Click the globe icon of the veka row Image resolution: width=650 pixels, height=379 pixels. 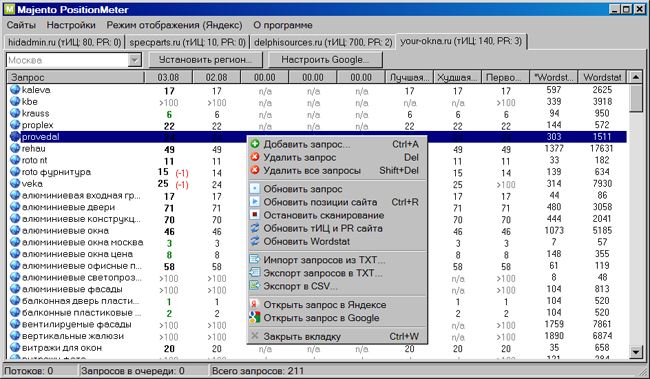(x=15, y=183)
